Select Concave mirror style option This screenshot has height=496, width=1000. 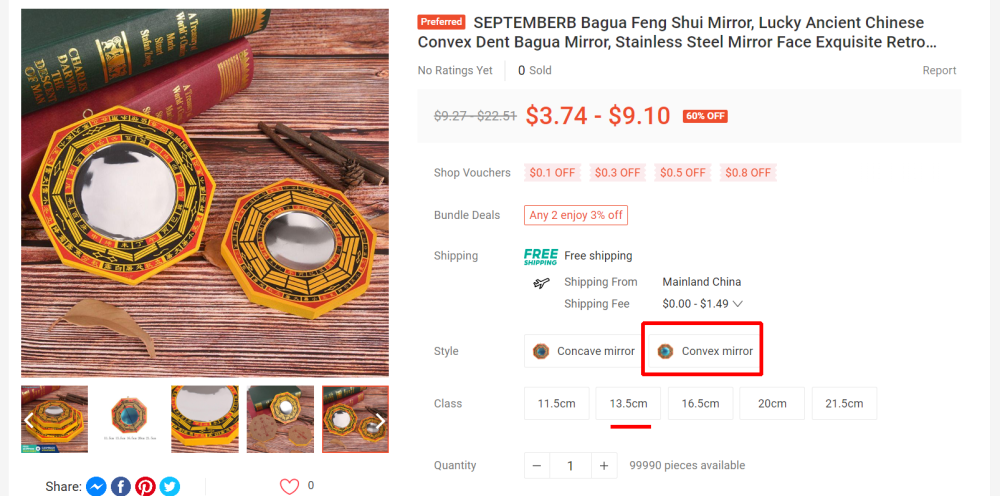tap(584, 351)
